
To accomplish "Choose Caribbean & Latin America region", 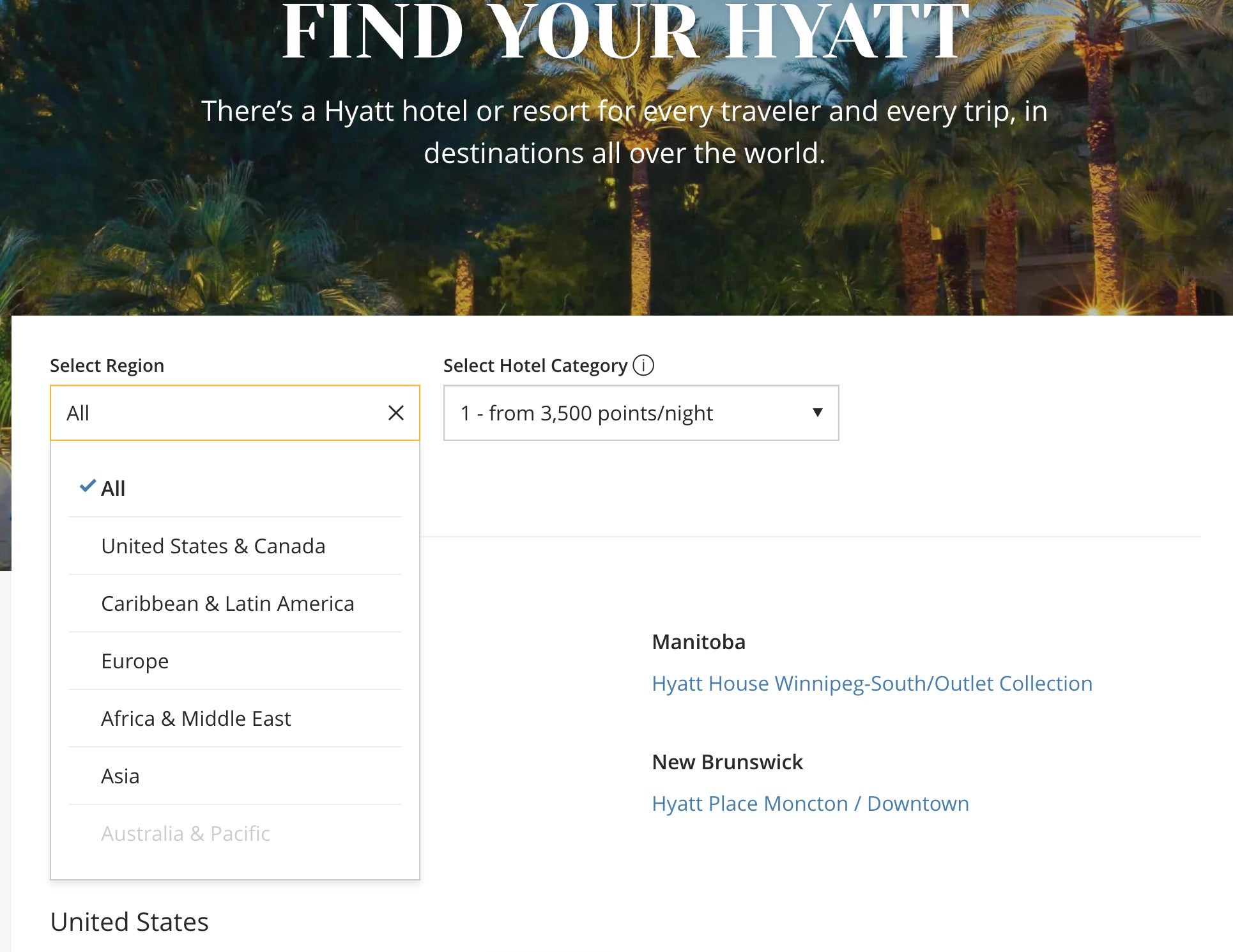I will click(x=235, y=604).
